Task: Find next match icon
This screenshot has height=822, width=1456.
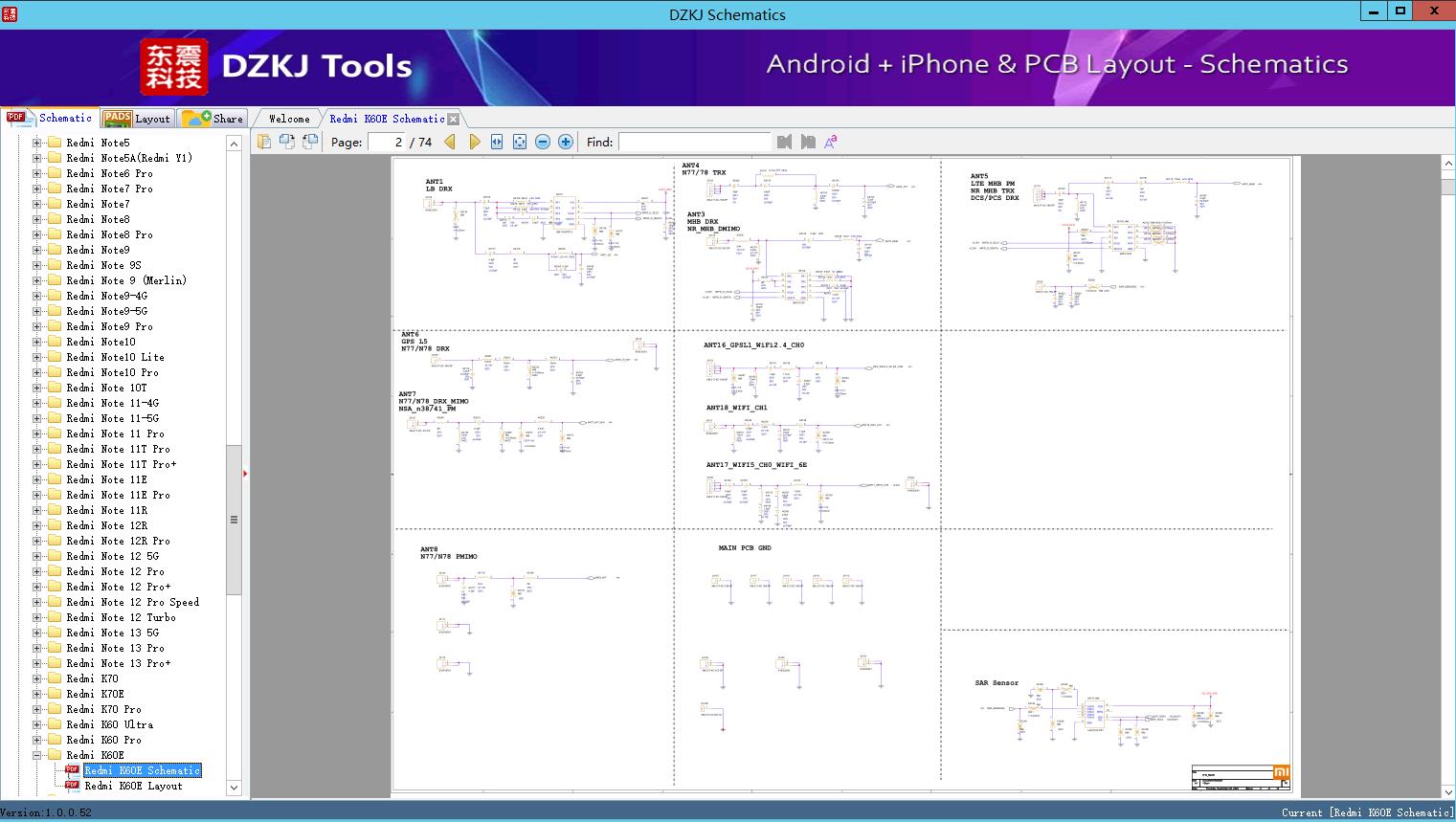Action: tap(808, 142)
